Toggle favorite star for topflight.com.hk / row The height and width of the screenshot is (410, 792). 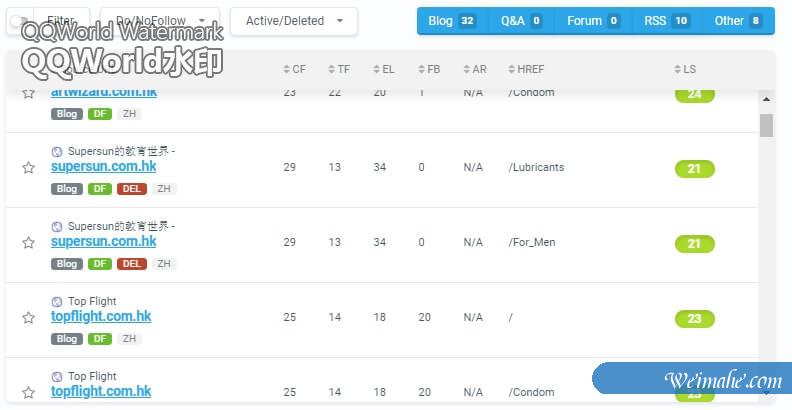tap(29, 318)
